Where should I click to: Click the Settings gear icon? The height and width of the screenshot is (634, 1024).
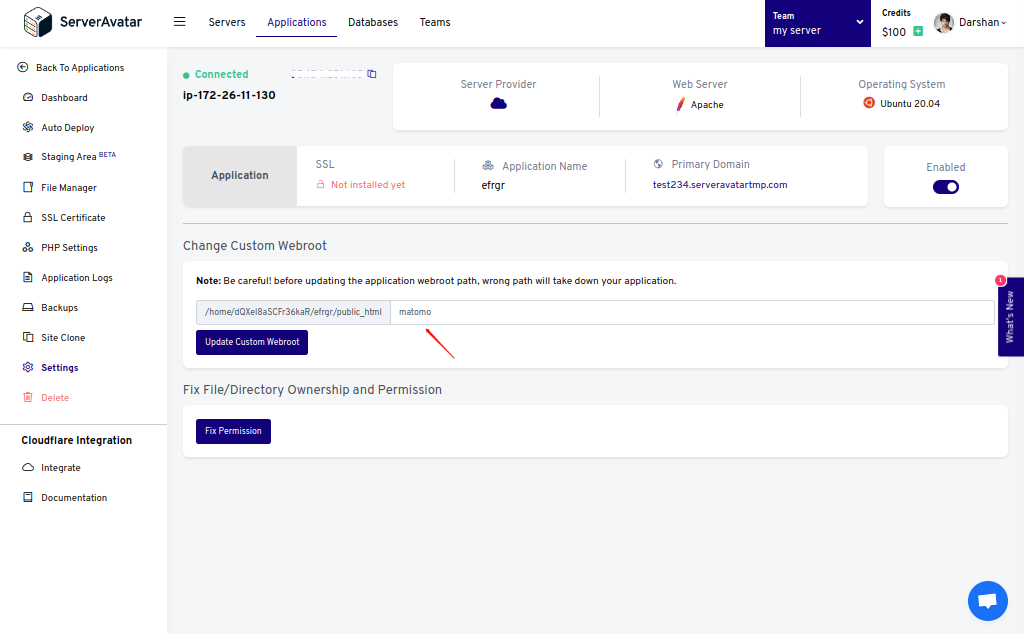pos(28,367)
